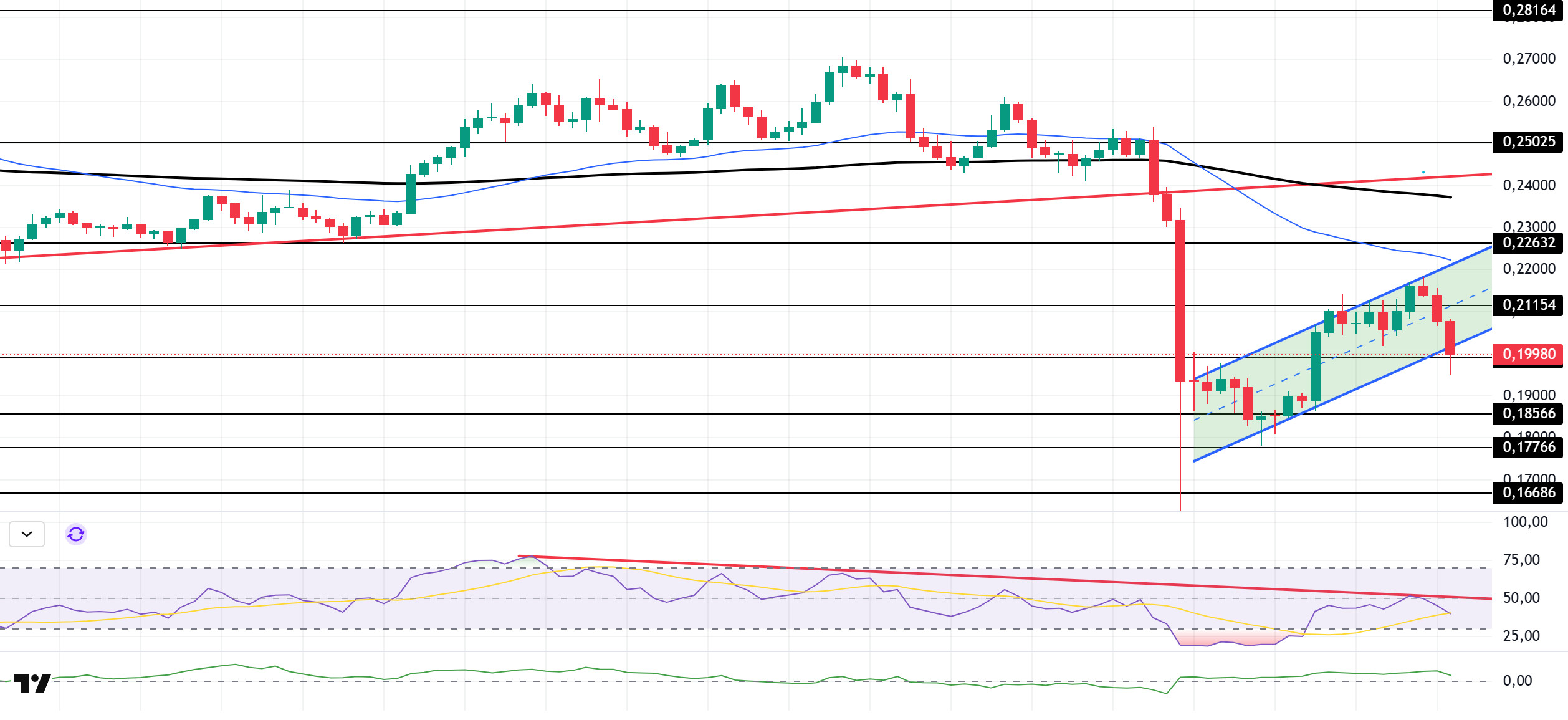
Task: Select the 0,24000 price axis tick
Action: pyautogui.click(x=1528, y=186)
